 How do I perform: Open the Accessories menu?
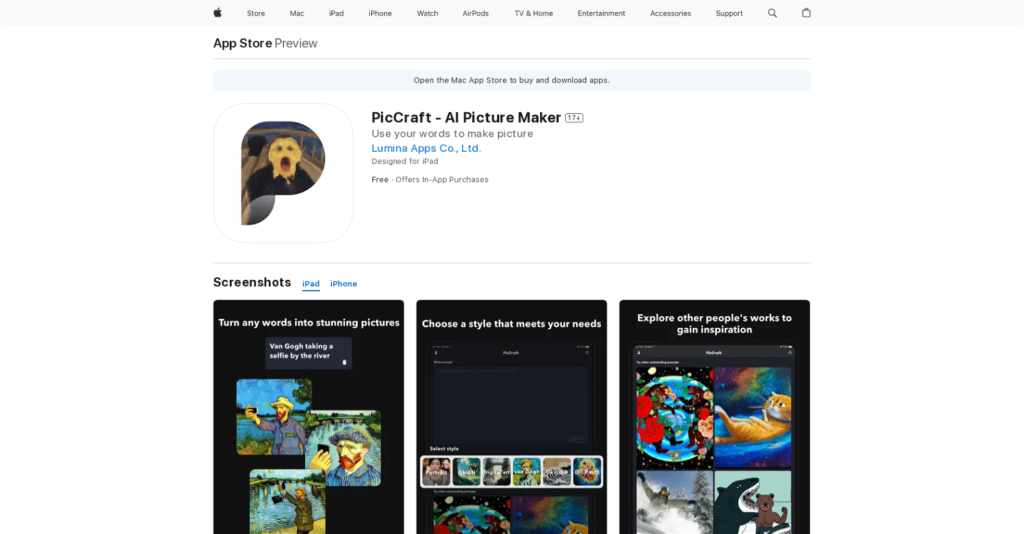(671, 13)
